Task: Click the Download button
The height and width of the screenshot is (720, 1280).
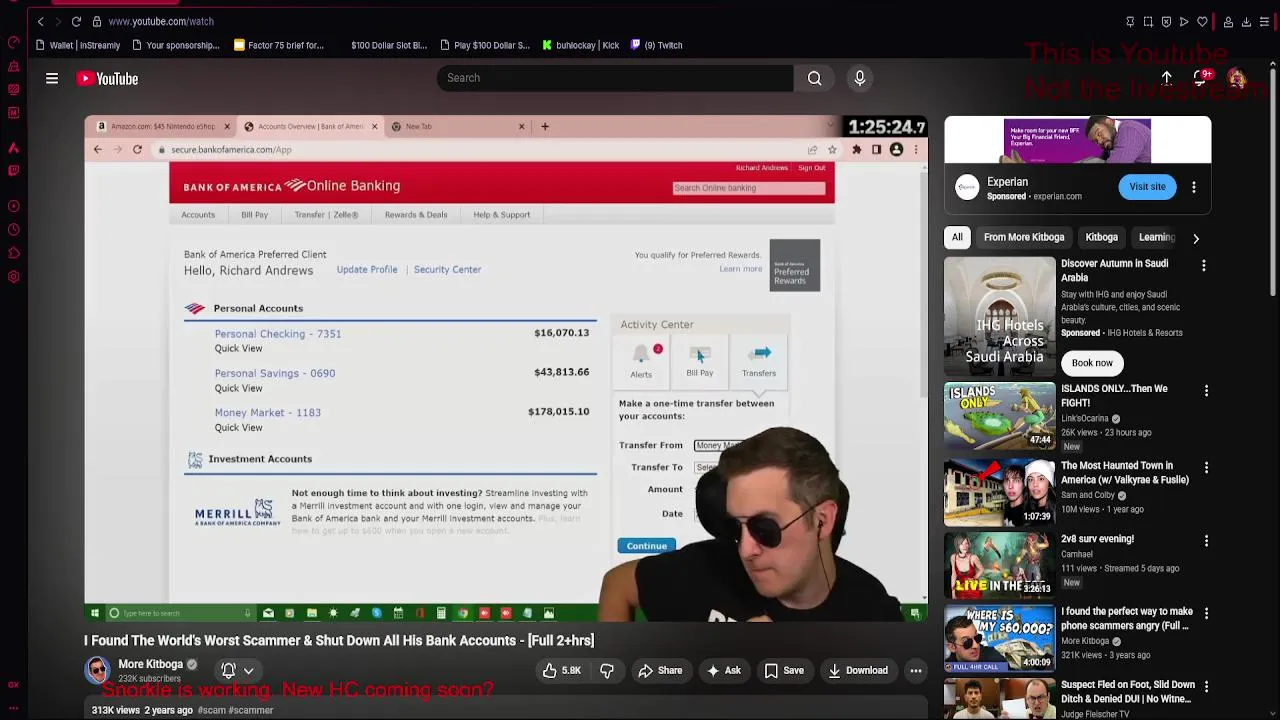Action: coord(857,671)
